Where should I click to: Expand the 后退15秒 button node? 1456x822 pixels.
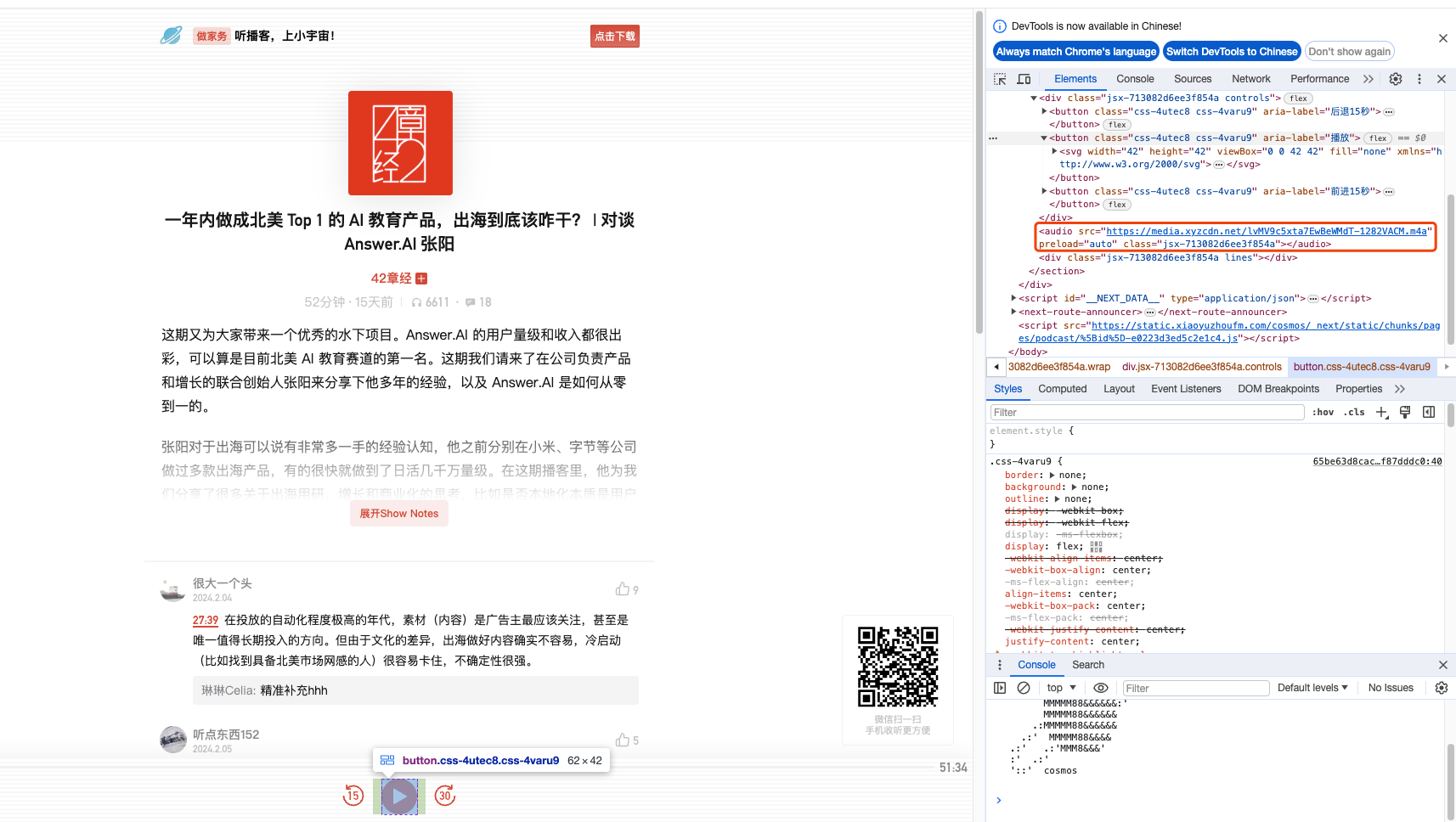[x=1045, y=111]
